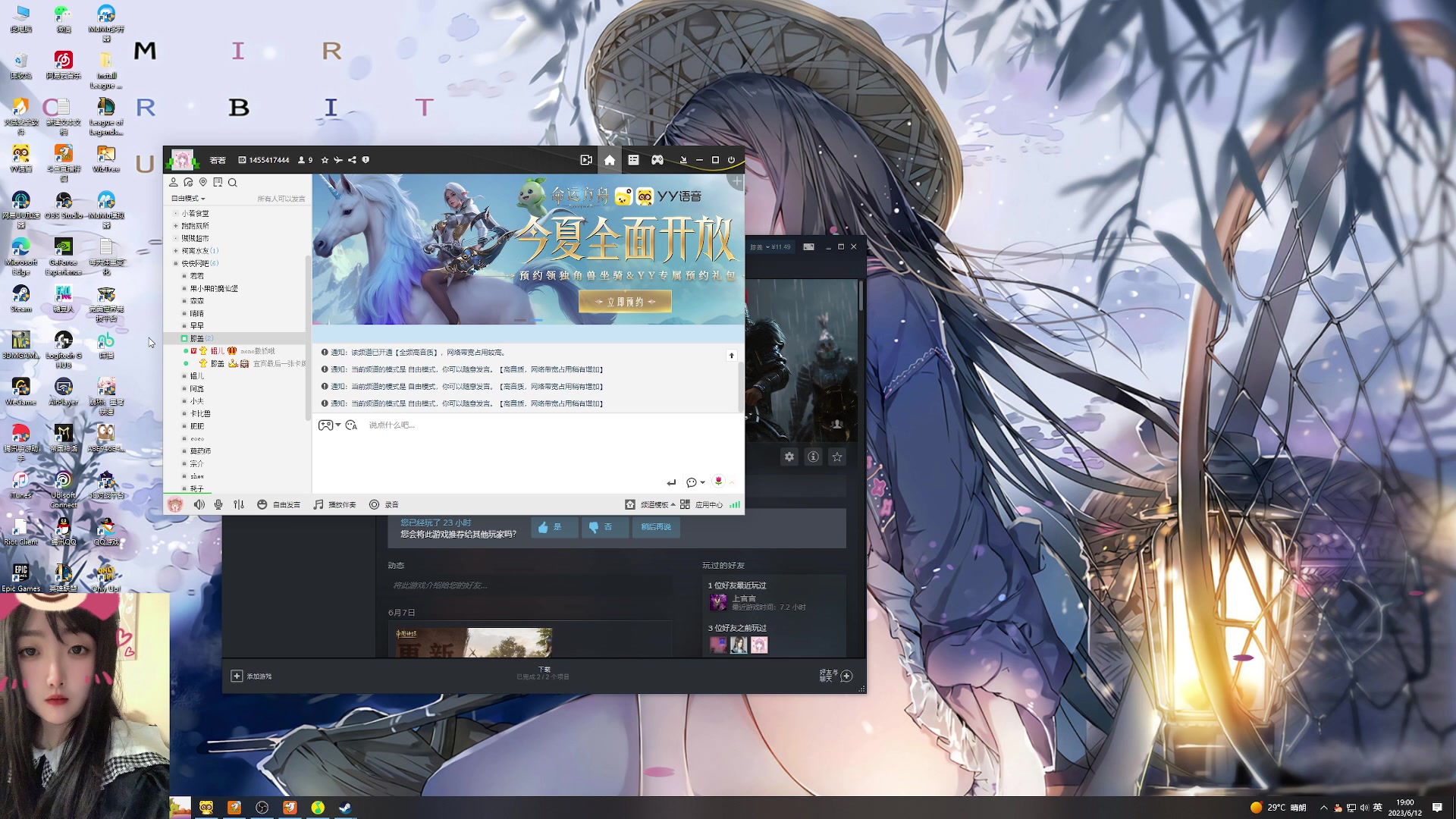Open the YY home page icon
Viewport: 1456px width, 819px height.
point(609,160)
